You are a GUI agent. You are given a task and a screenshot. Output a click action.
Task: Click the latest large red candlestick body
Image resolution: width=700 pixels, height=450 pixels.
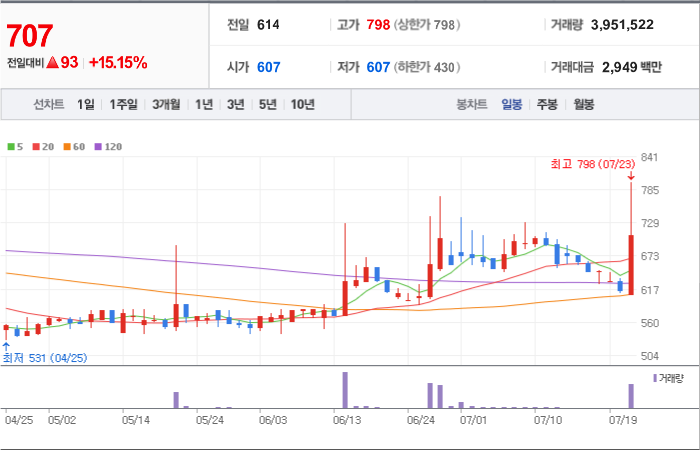(x=631, y=265)
